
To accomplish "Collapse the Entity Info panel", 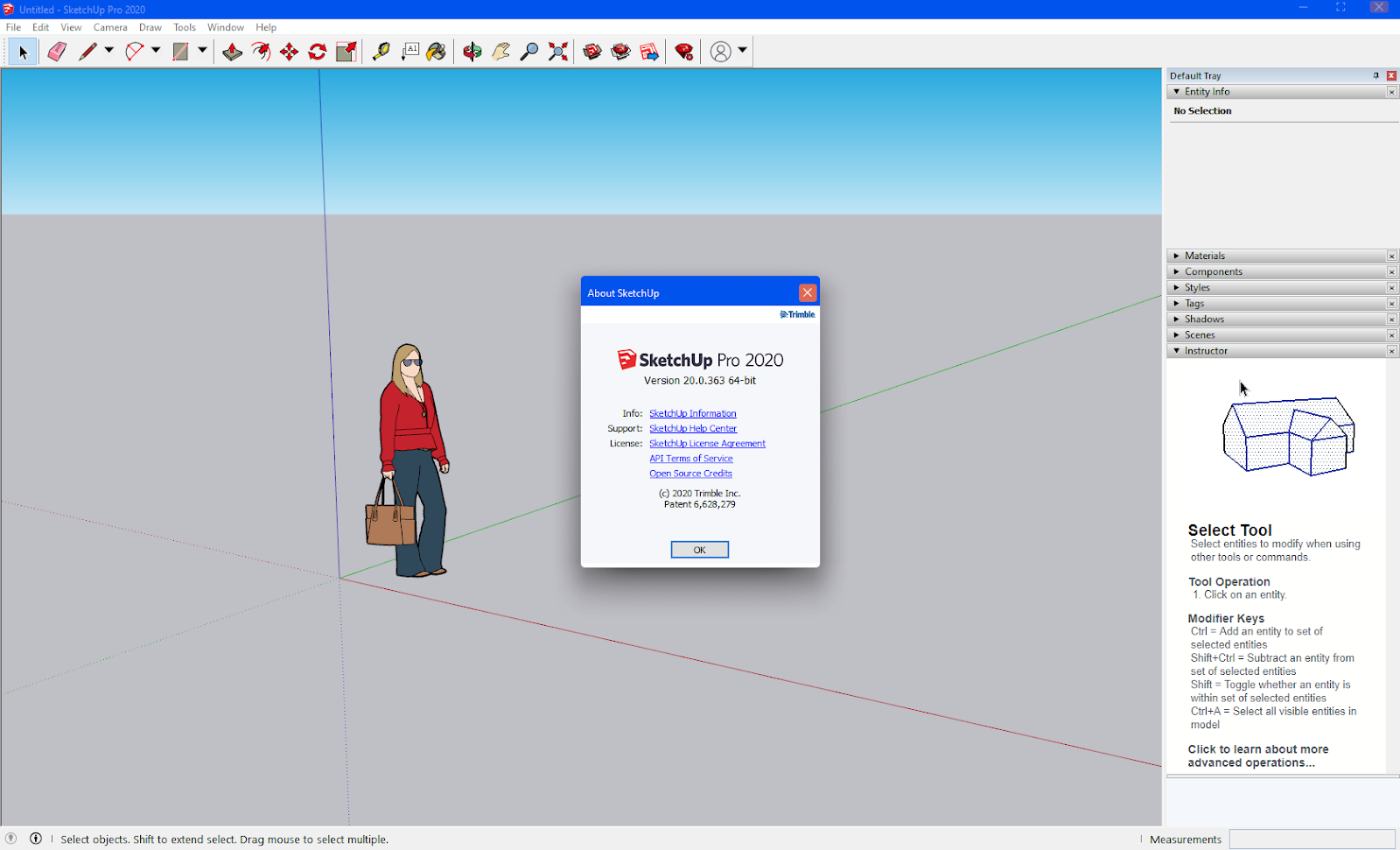I will (1177, 91).
